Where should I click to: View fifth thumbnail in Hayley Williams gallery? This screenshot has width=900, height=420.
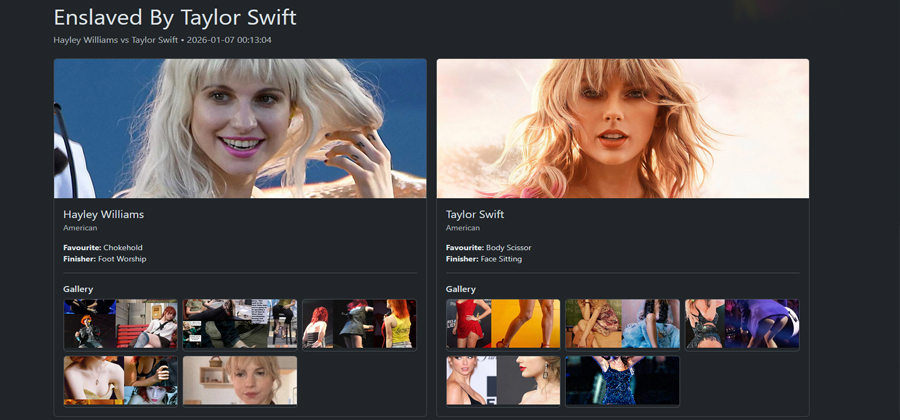point(240,381)
